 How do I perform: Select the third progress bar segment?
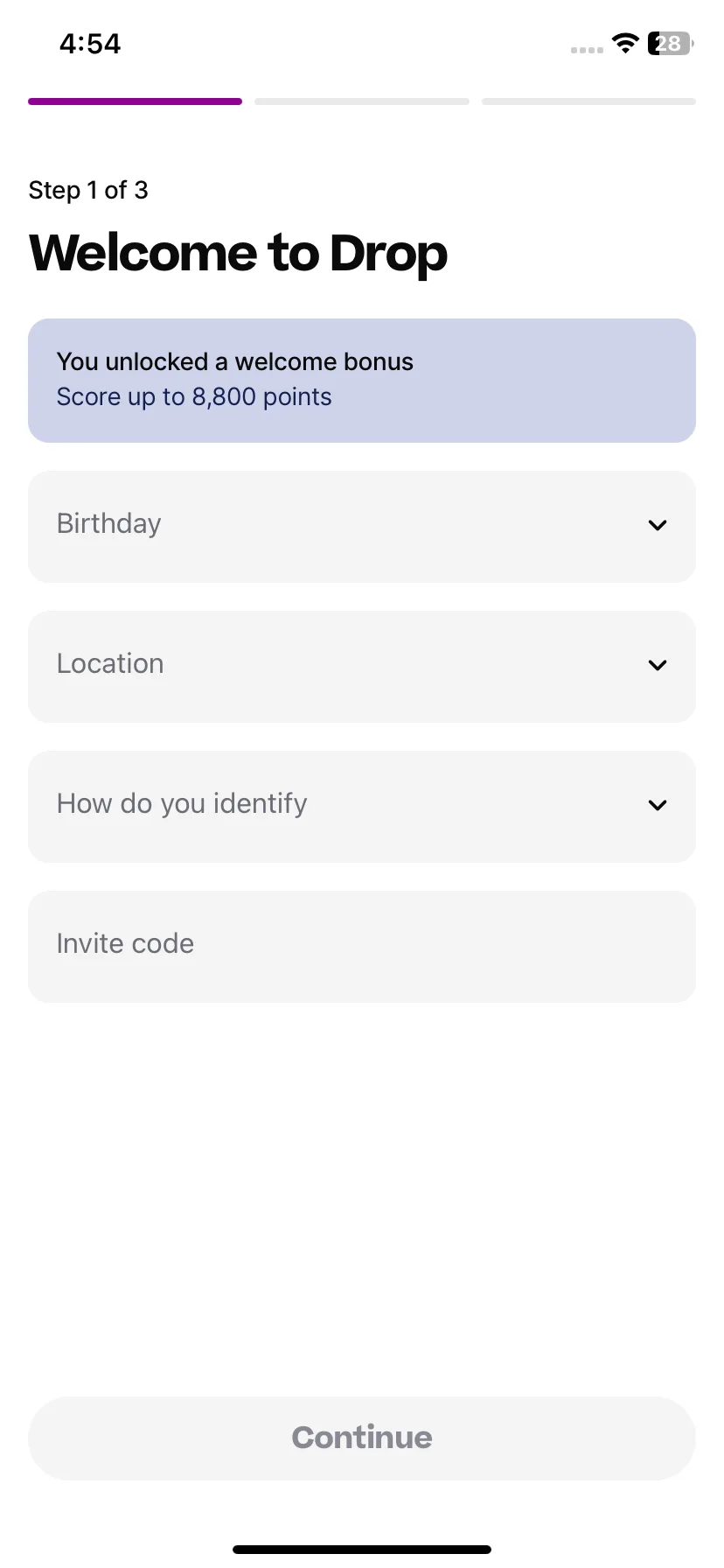point(588,101)
